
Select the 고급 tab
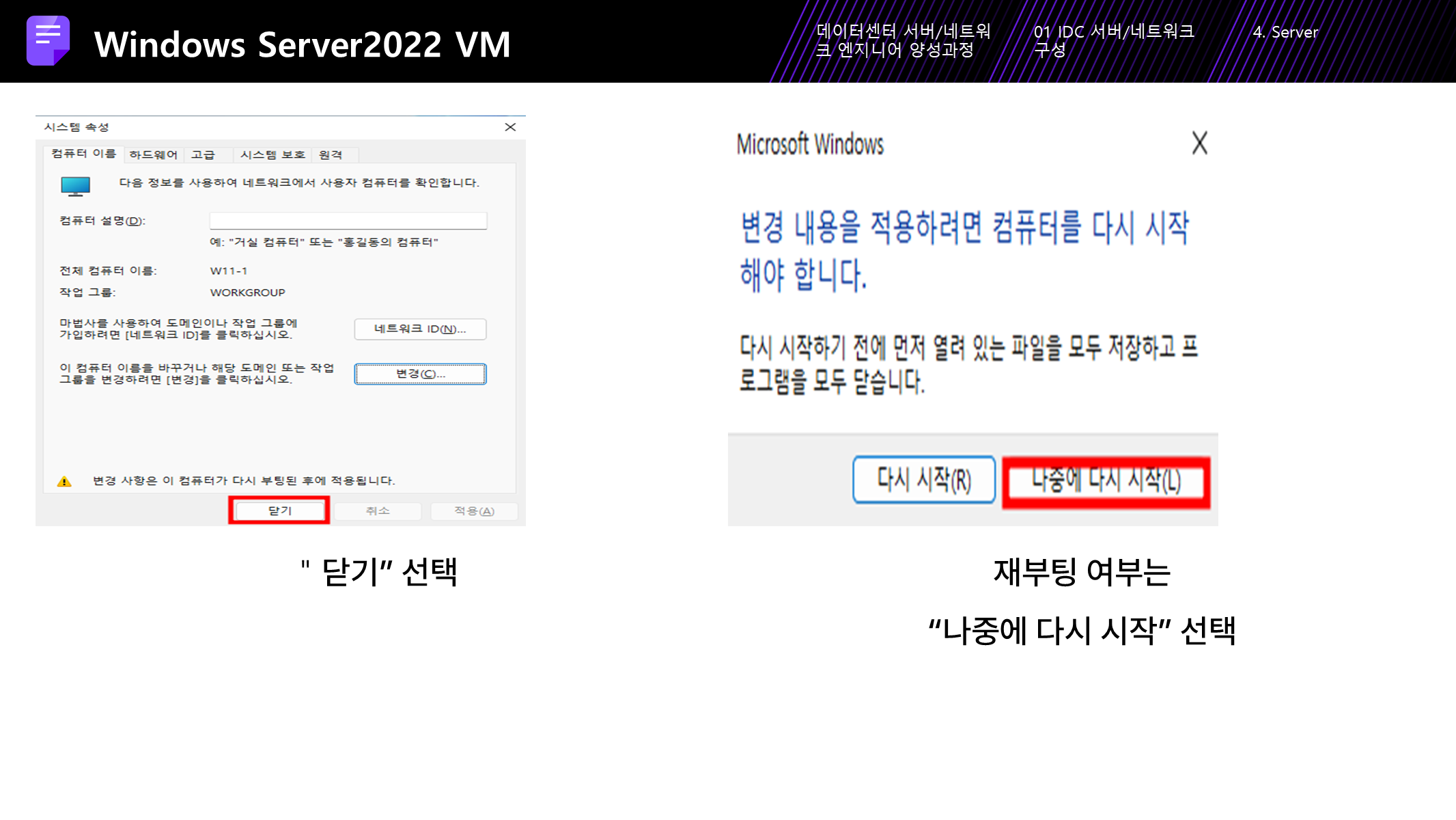[203, 155]
